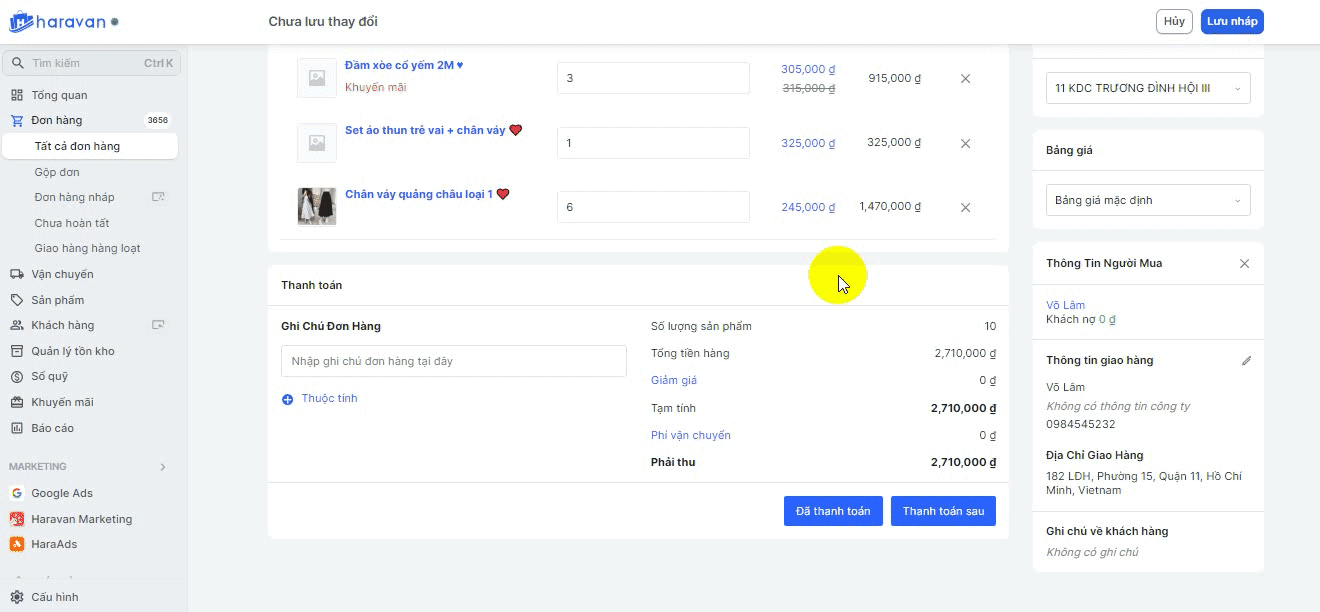The image size is (1320, 612).
Task: Click the Lưu nháp button
Action: 1232,21
